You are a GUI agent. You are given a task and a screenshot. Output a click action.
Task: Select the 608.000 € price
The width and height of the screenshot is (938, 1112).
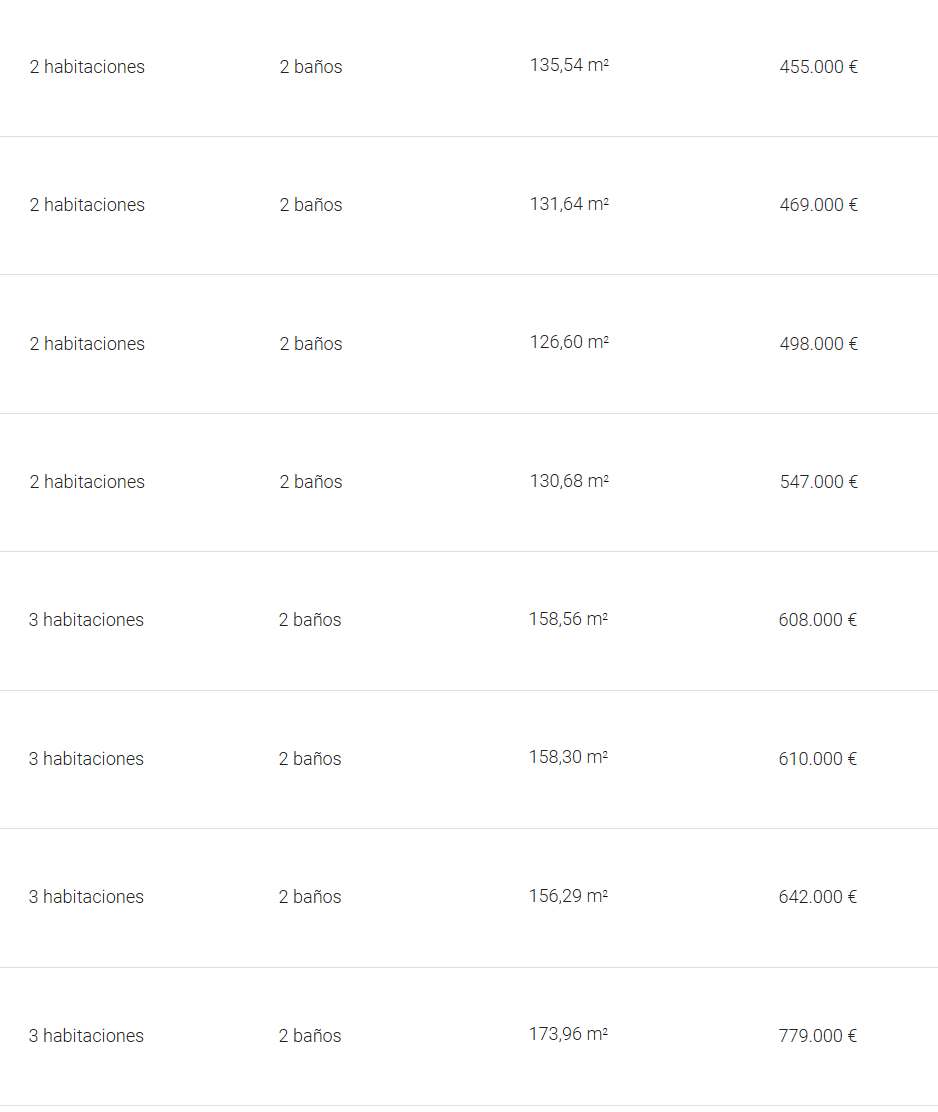tap(817, 620)
